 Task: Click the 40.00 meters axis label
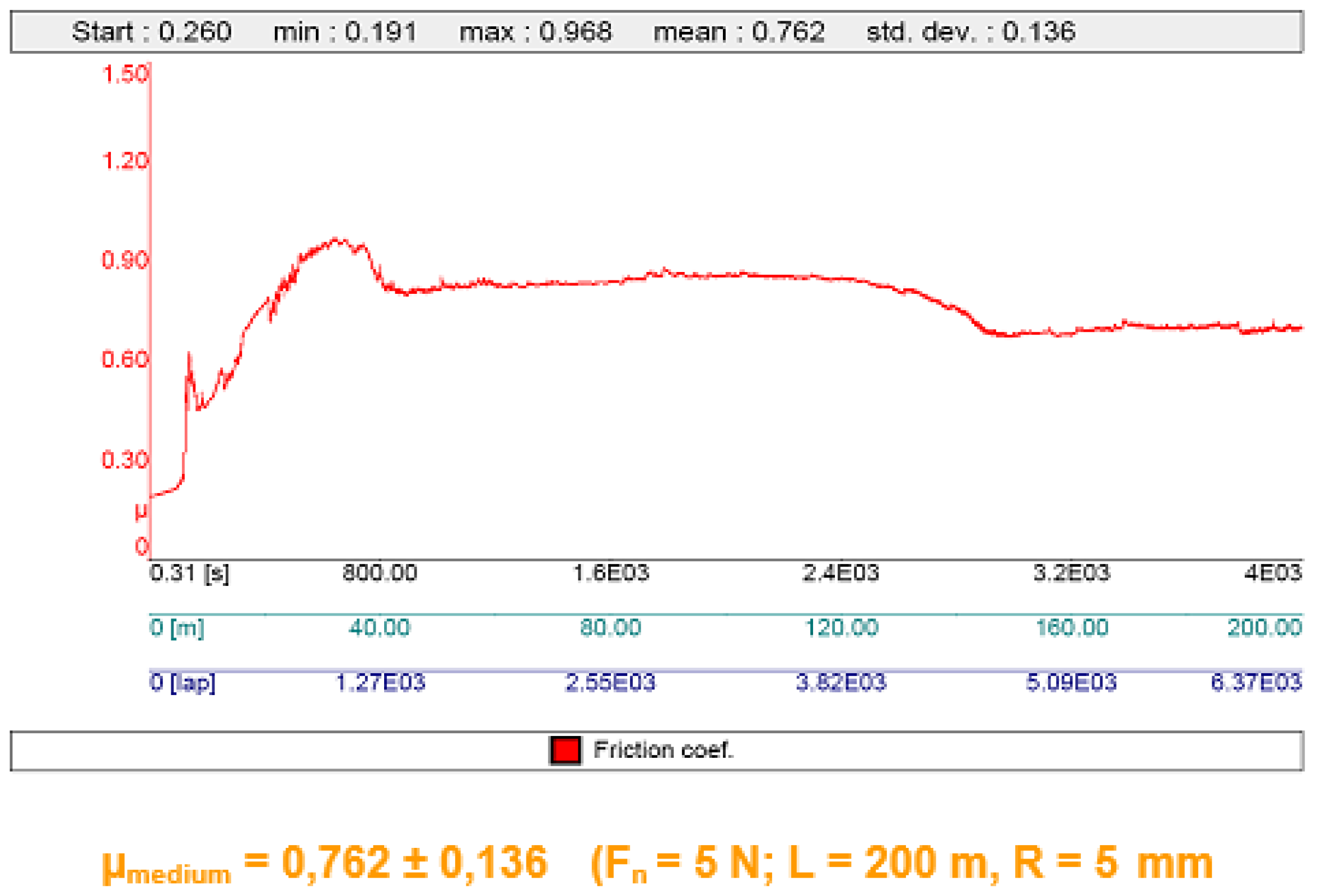coord(379,627)
